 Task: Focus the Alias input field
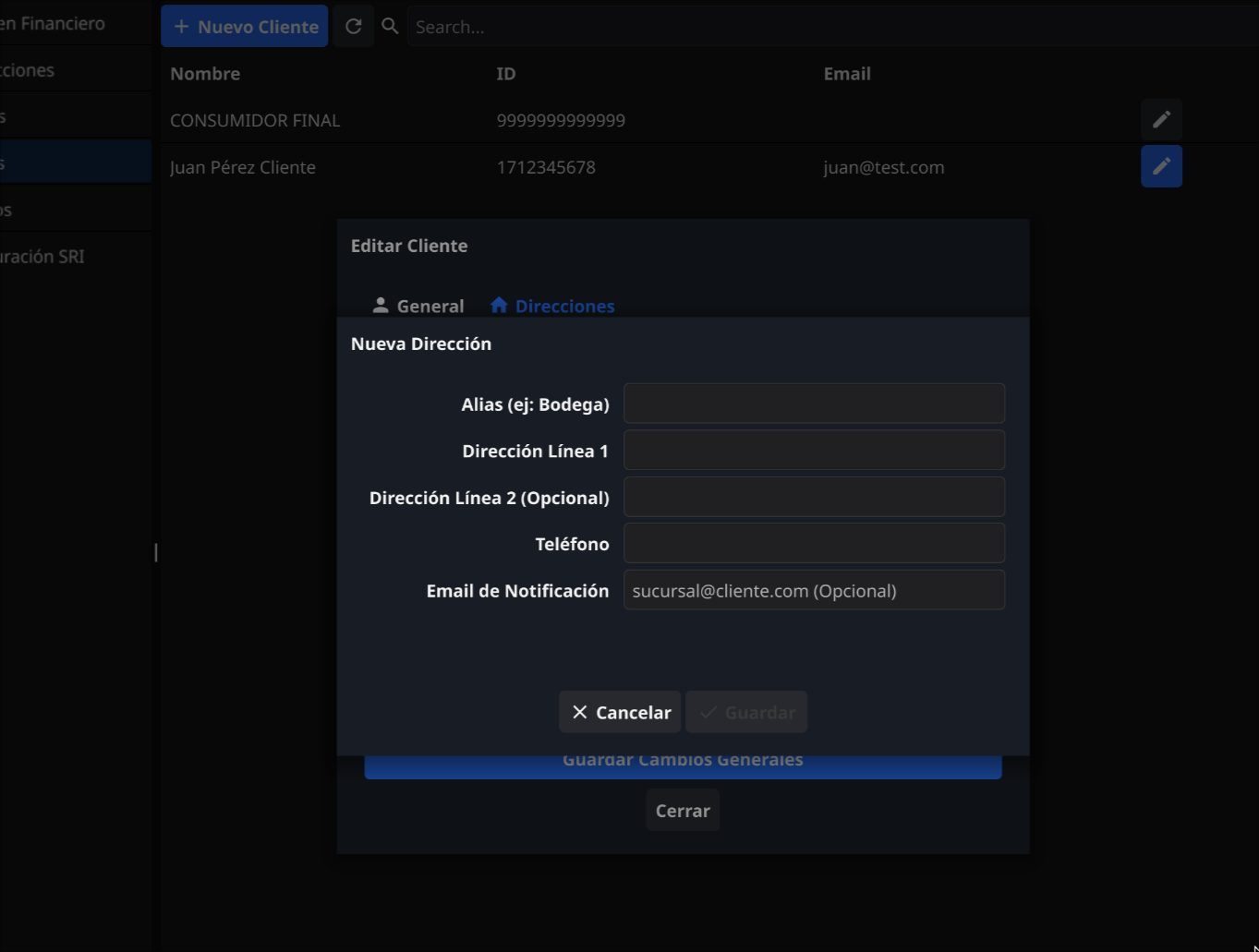point(814,404)
